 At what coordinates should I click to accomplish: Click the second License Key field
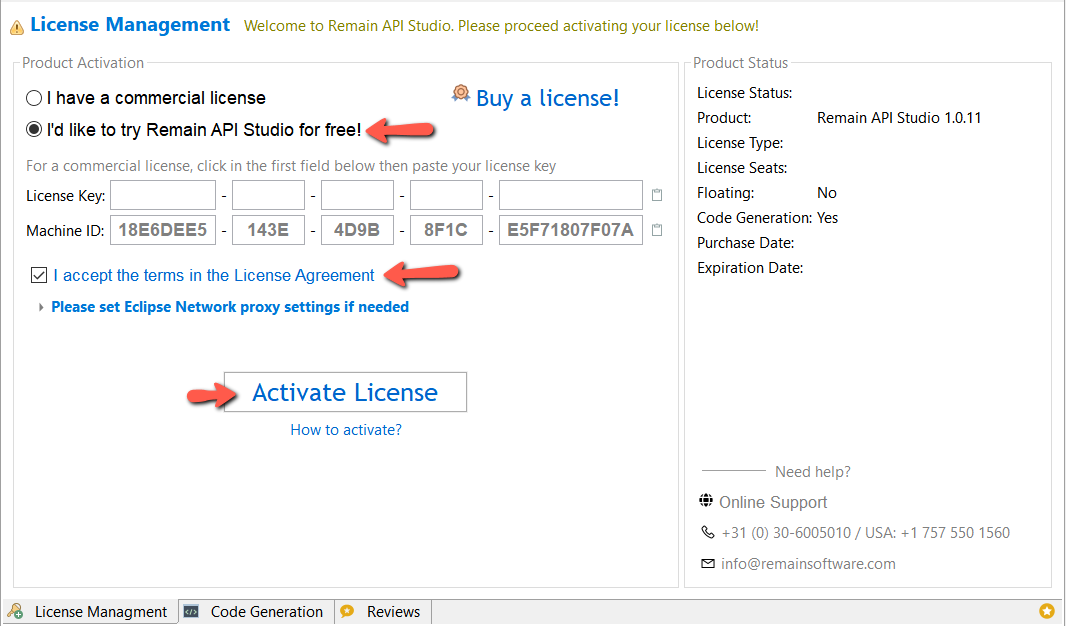[269, 195]
